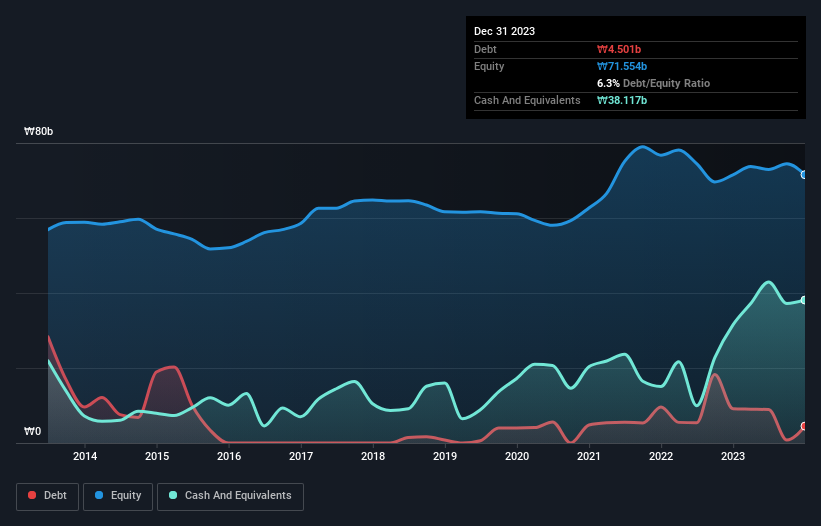Click the red Debt legend dot

32,495
